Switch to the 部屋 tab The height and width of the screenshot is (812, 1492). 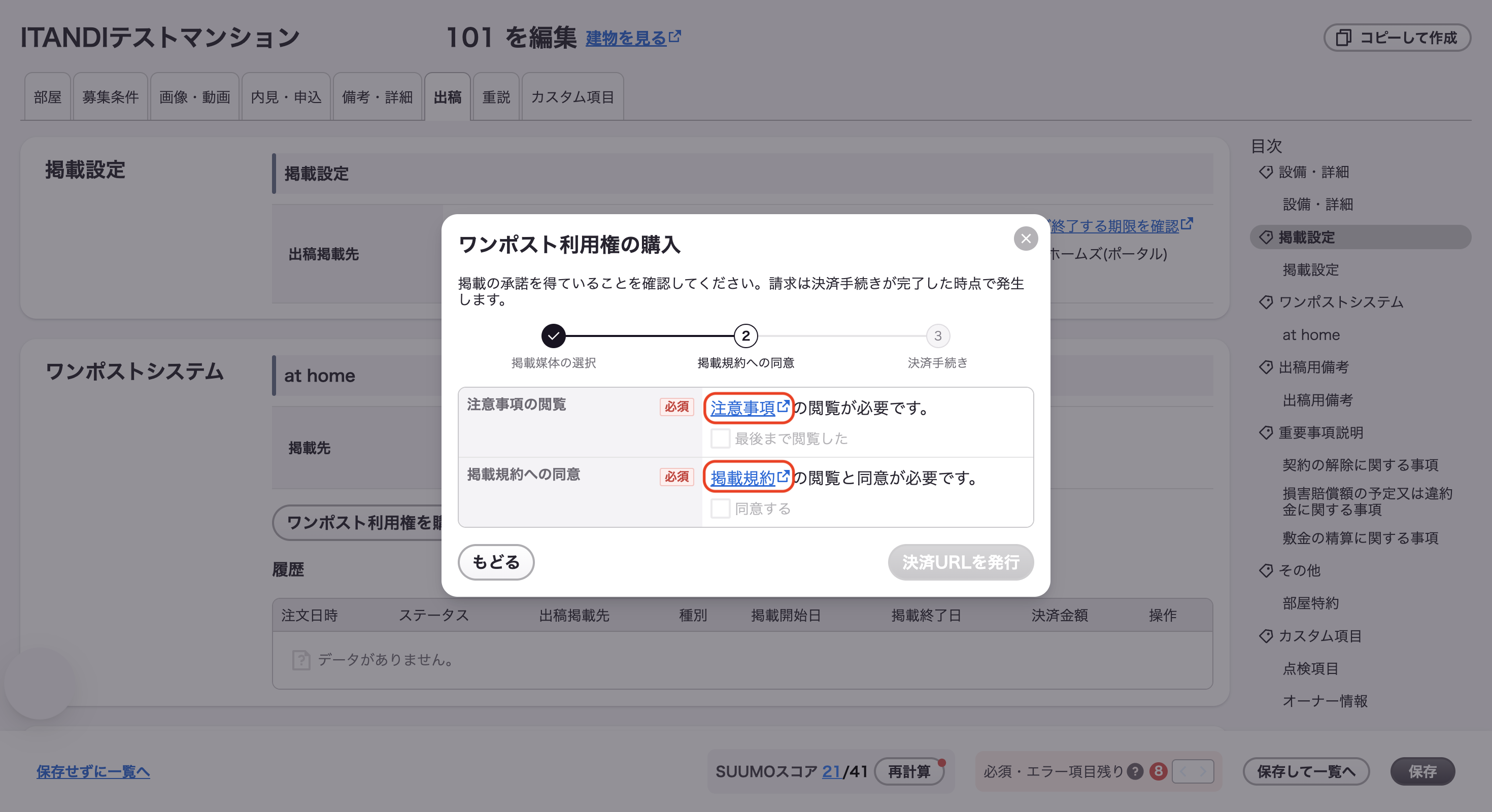pyautogui.click(x=48, y=97)
